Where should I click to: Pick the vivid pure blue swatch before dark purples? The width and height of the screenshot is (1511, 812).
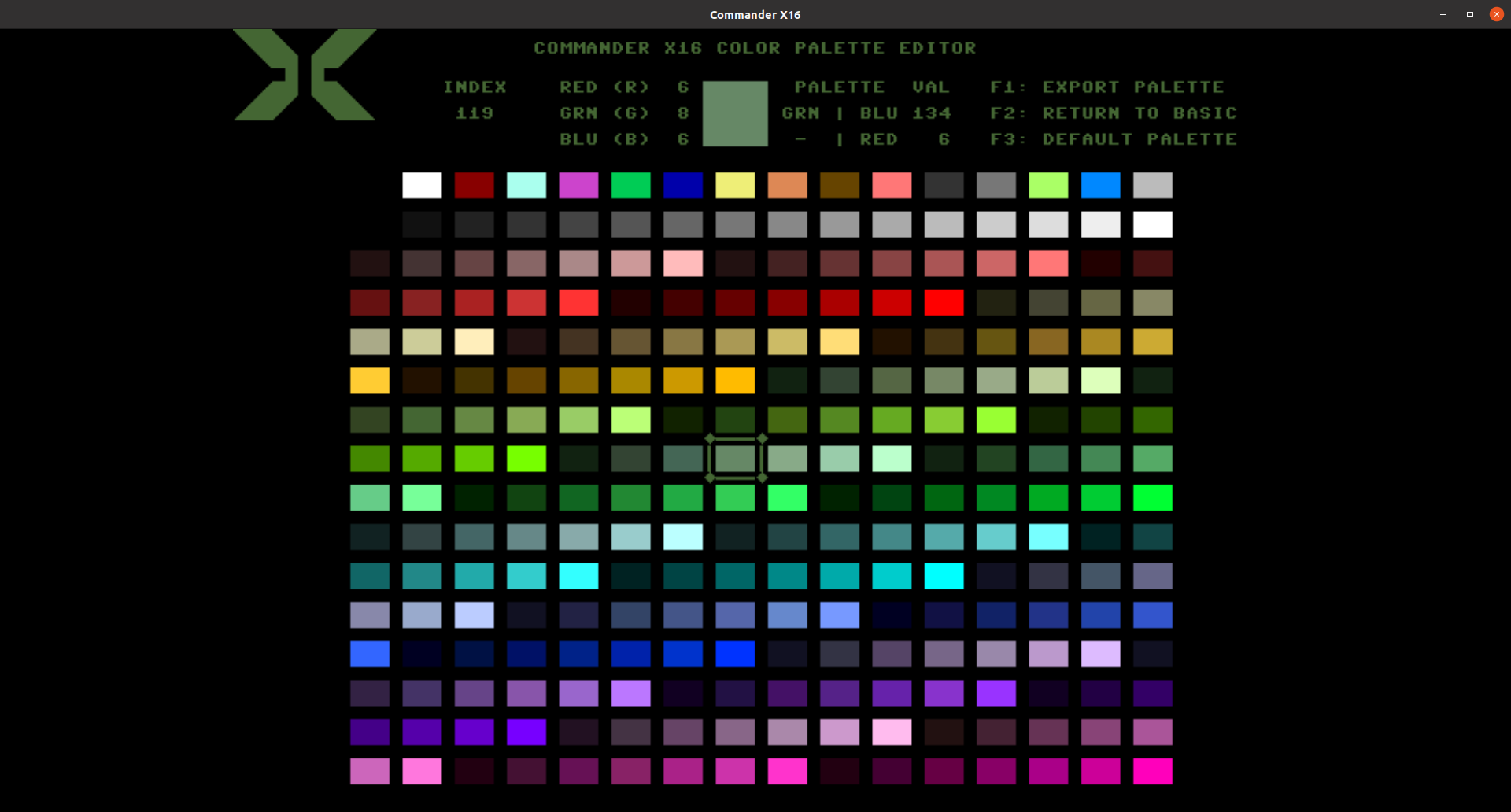735,654
